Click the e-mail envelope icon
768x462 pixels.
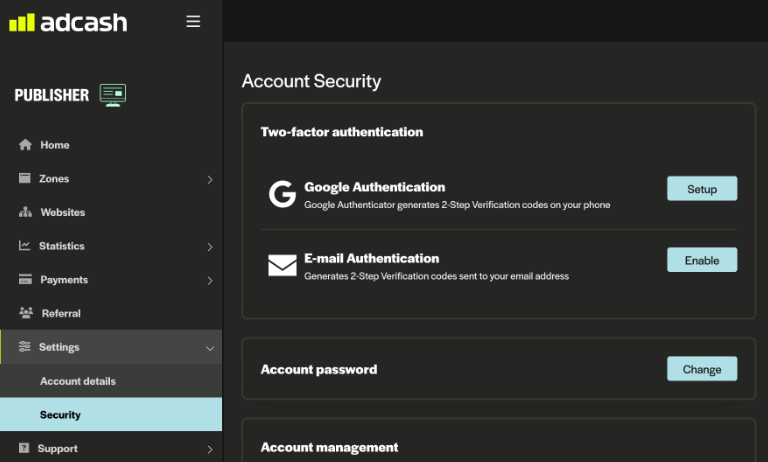click(x=282, y=265)
